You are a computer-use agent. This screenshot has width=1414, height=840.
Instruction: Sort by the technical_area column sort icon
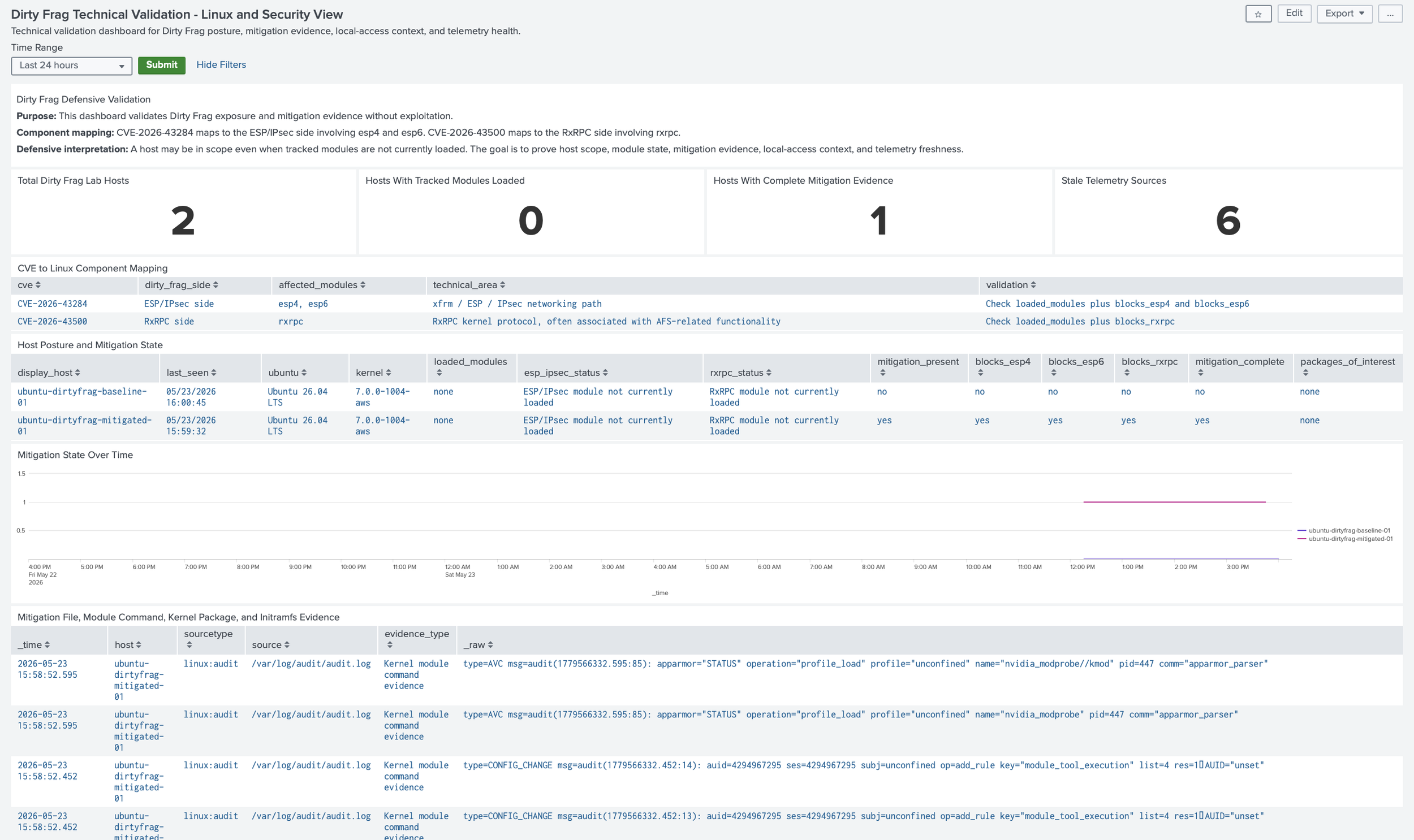(502, 285)
